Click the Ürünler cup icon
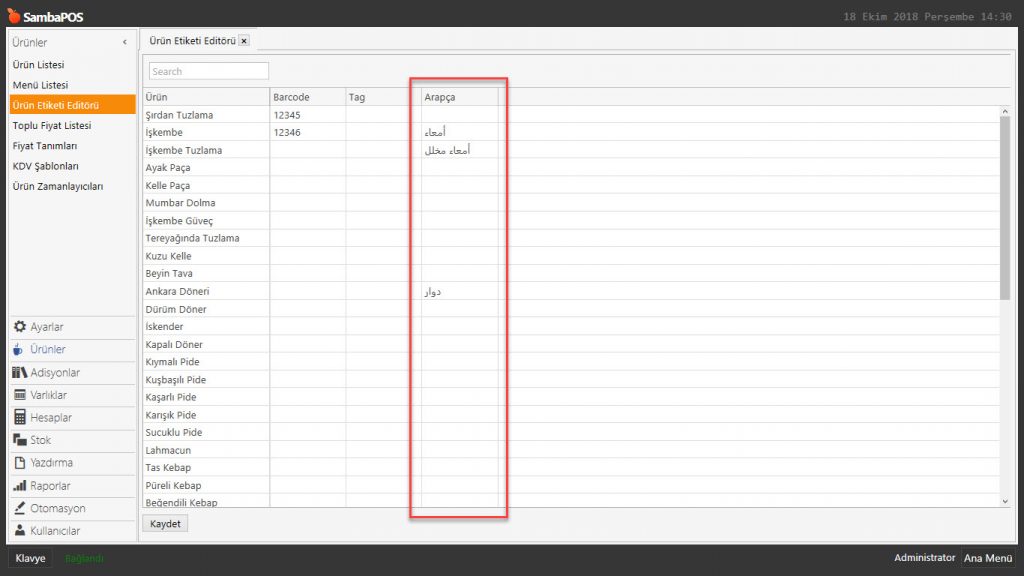The height and width of the screenshot is (576, 1024). click(20, 350)
